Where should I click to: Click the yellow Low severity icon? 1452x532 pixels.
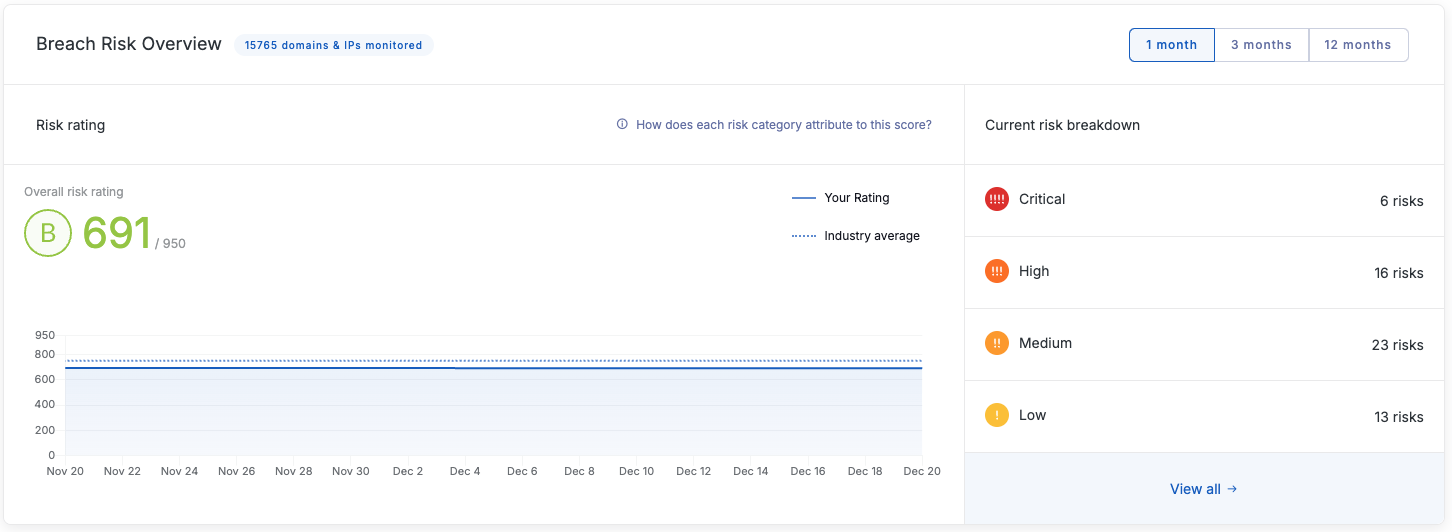(996, 415)
